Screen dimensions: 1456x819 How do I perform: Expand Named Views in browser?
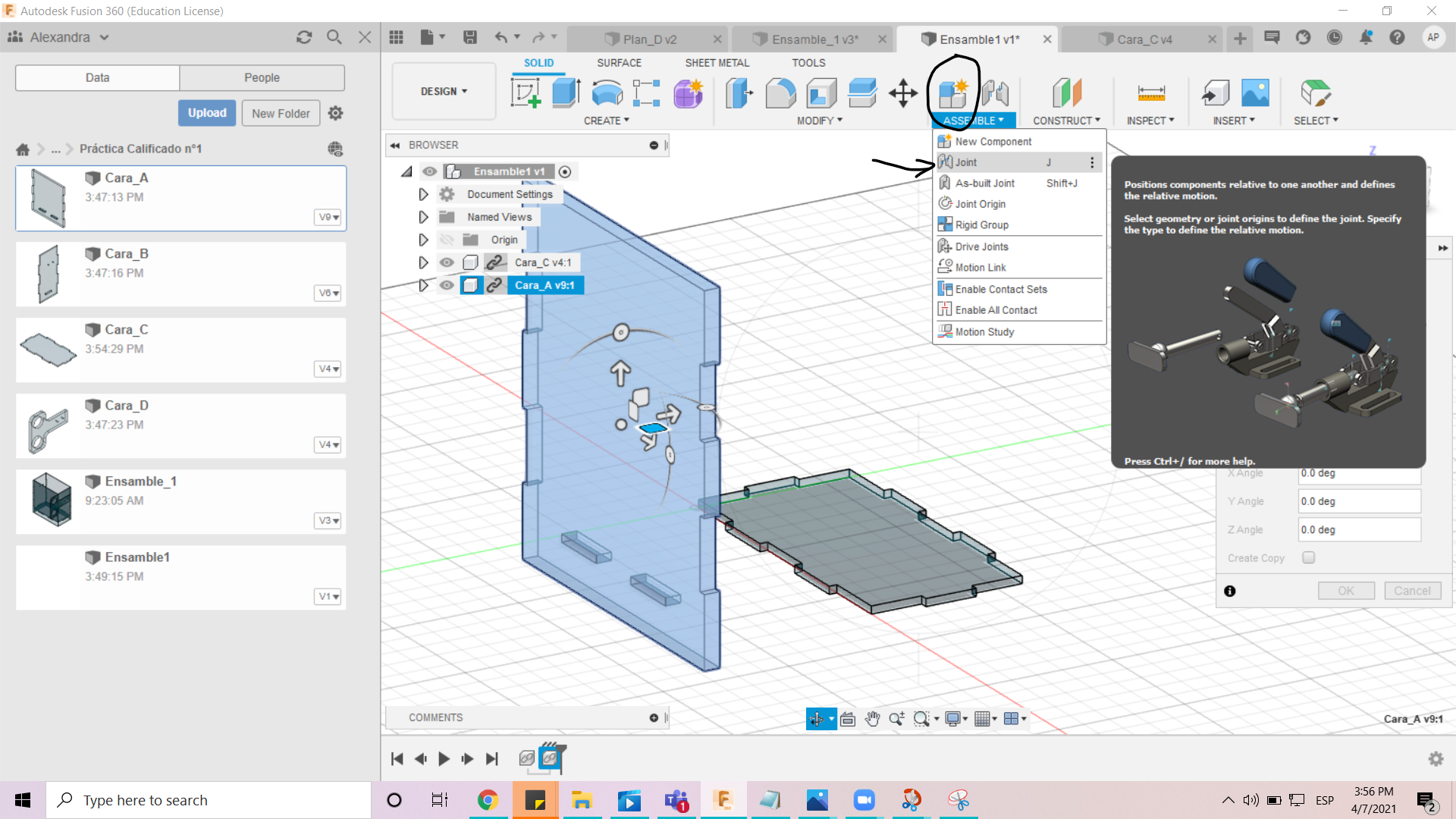[423, 217]
